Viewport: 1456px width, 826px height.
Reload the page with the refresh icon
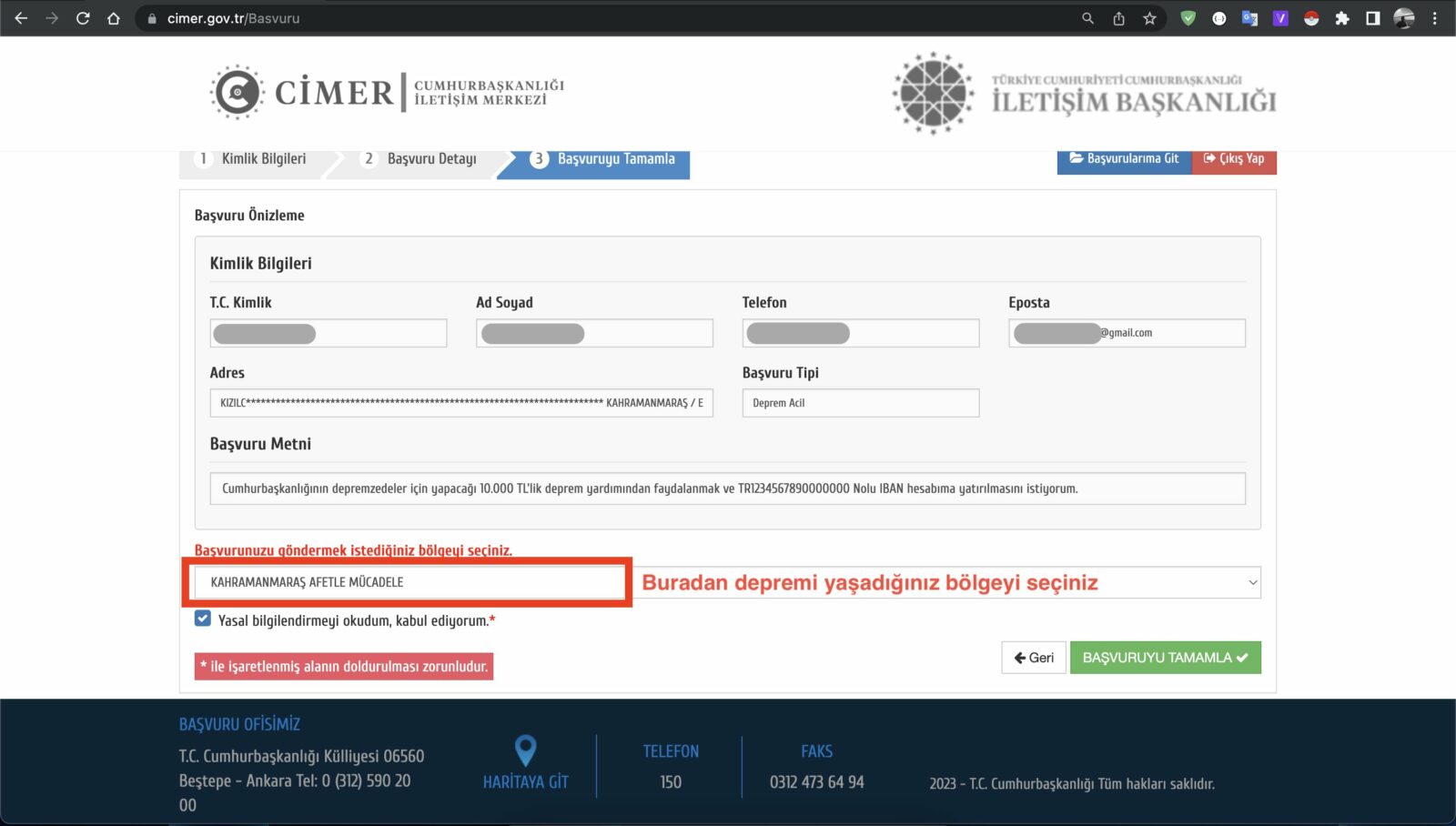(83, 18)
